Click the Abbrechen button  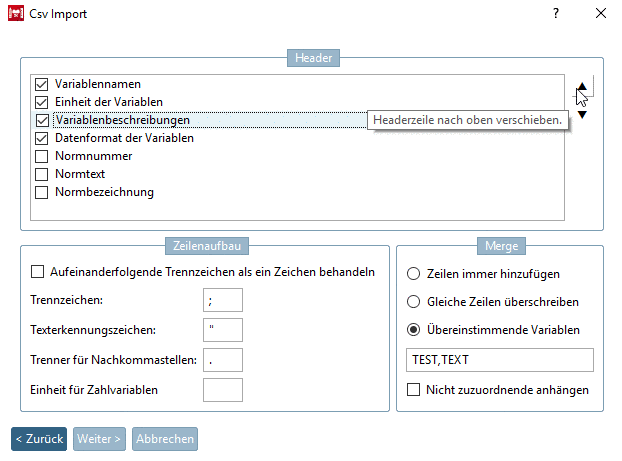(x=165, y=439)
